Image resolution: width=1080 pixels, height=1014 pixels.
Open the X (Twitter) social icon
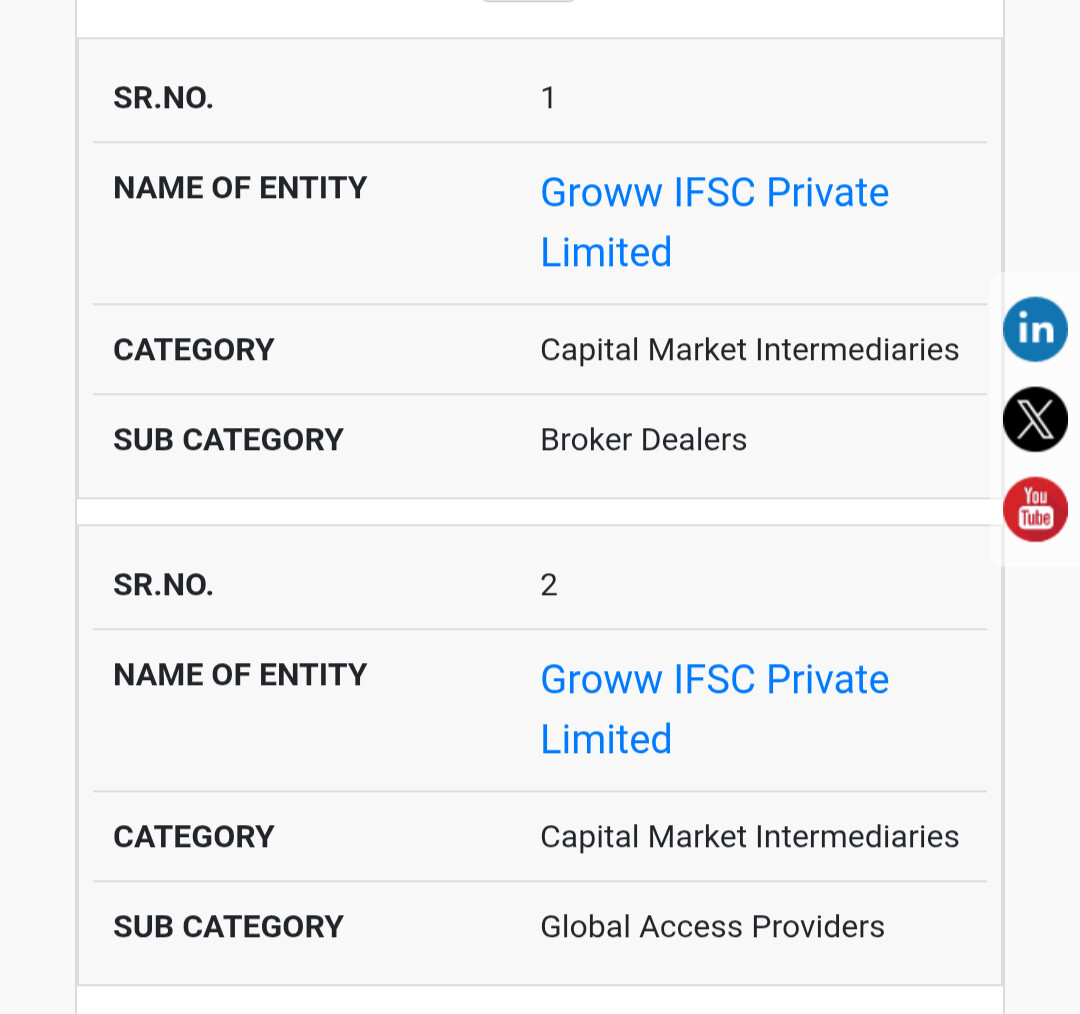click(x=1035, y=420)
